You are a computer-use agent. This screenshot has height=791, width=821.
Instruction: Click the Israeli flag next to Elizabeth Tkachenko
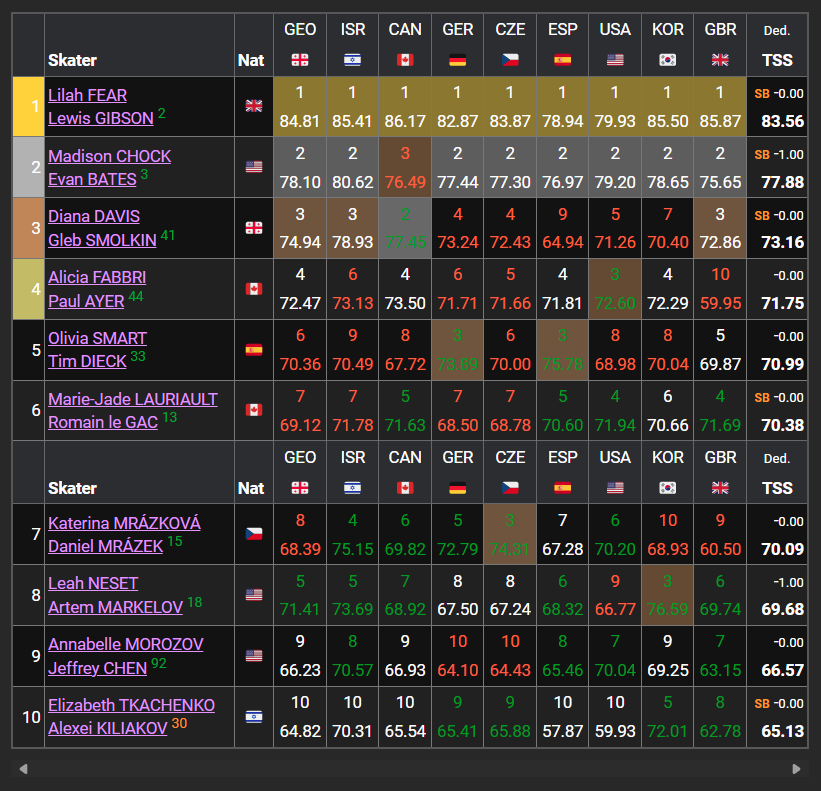(254, 716)
